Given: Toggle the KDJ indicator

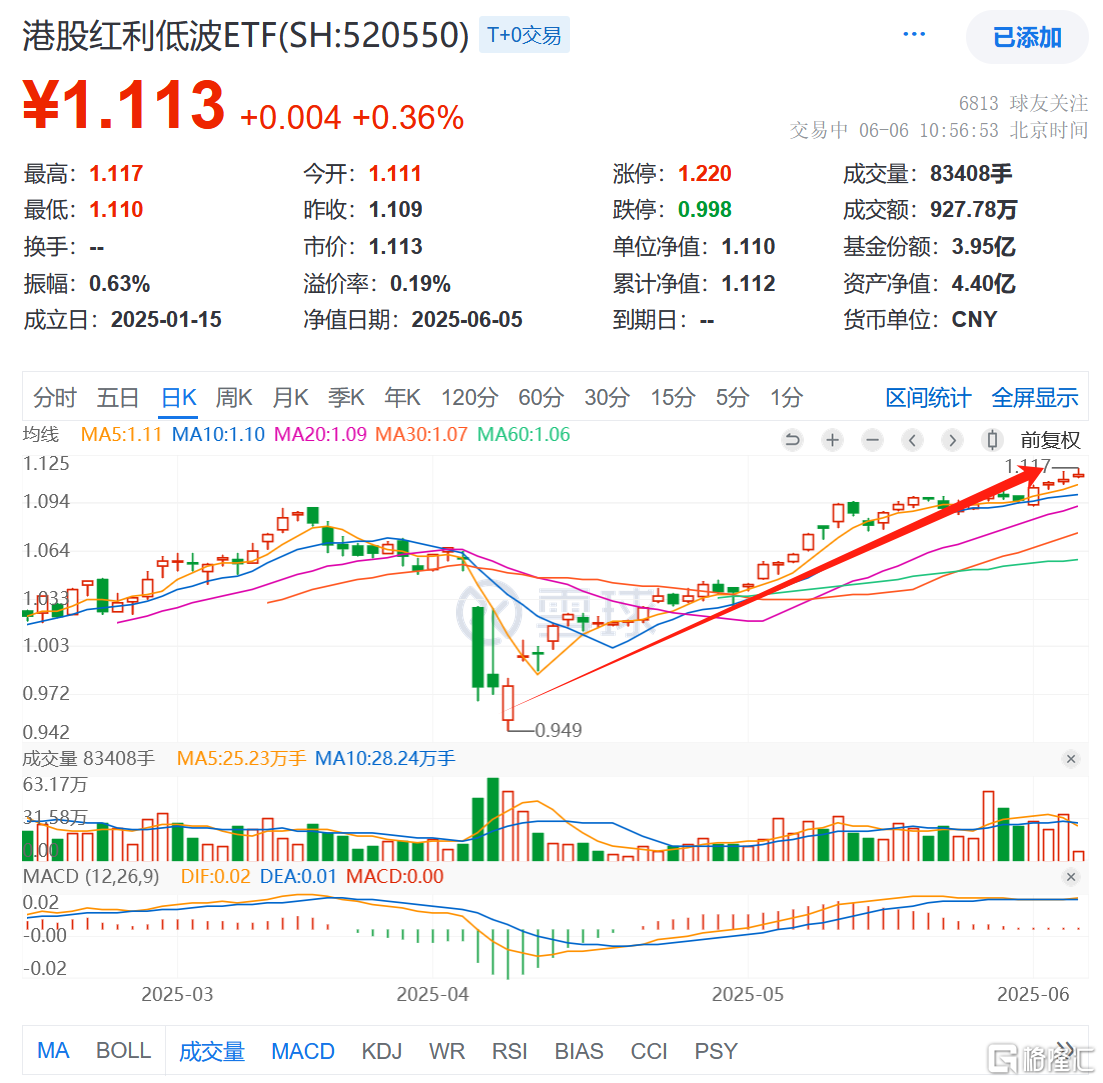Looking at the screenshot, I should tap(382, 1051).
